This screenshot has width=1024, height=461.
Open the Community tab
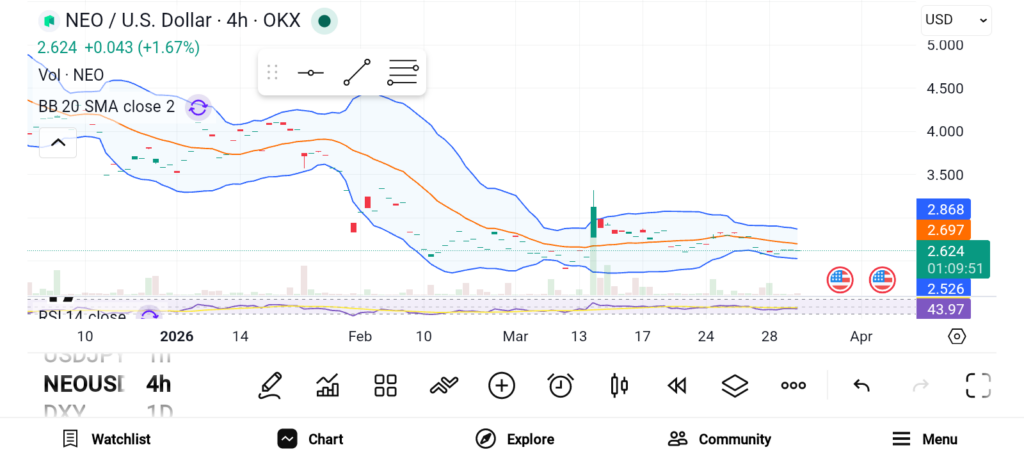point(719,439)
